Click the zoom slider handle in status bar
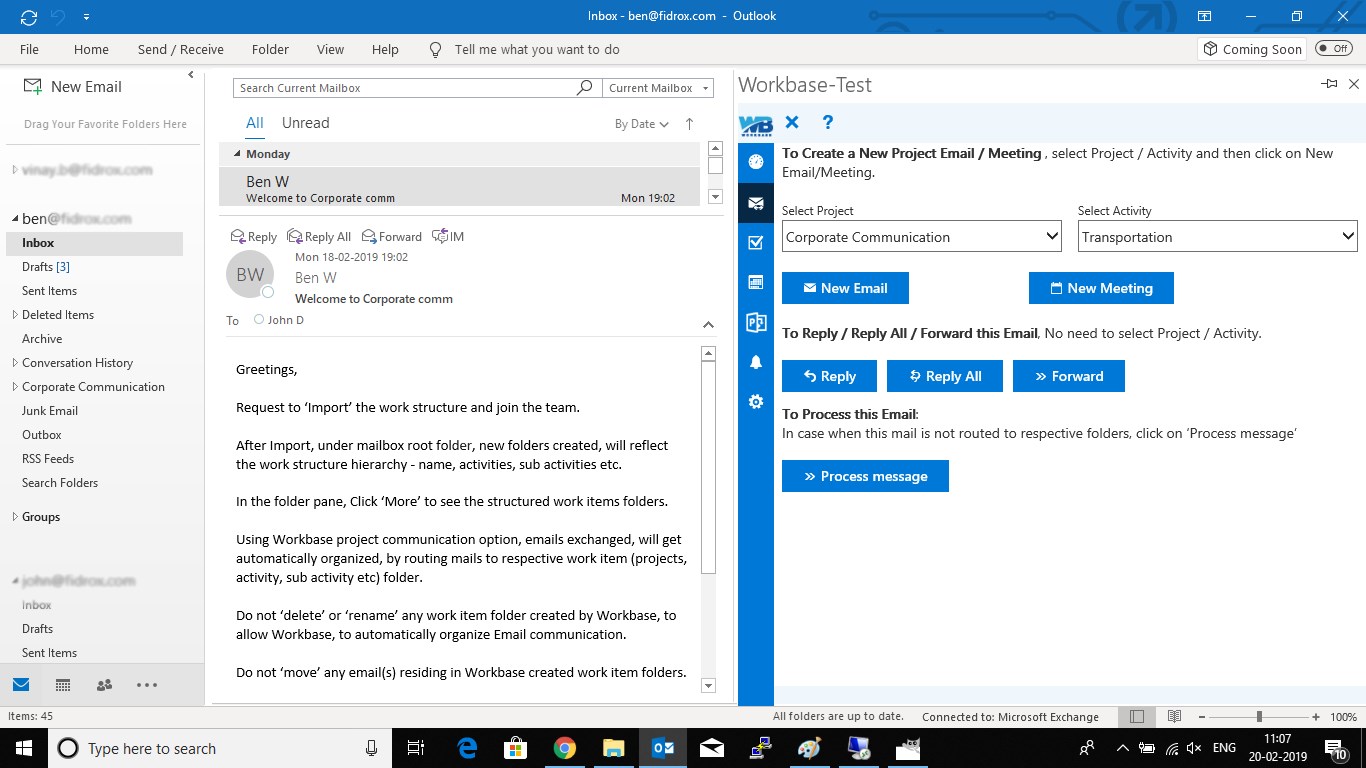Viewport: 1366px width, 768px height. pyautogui.click(x=1259, y=717)
